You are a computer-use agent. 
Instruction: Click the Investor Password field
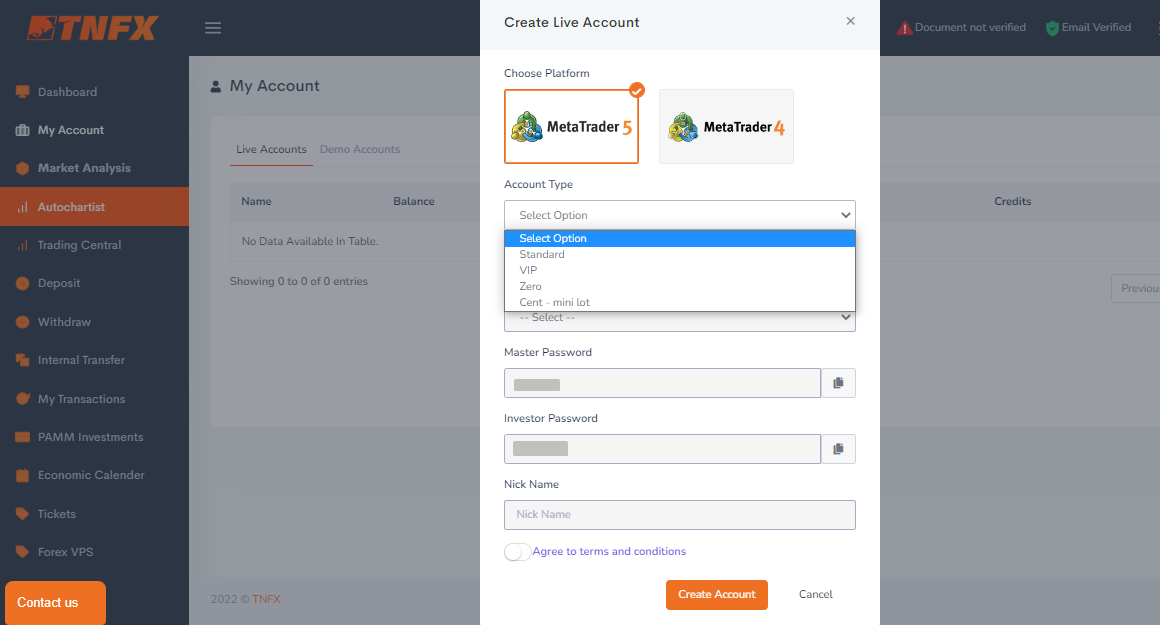[x=662, y=449]
